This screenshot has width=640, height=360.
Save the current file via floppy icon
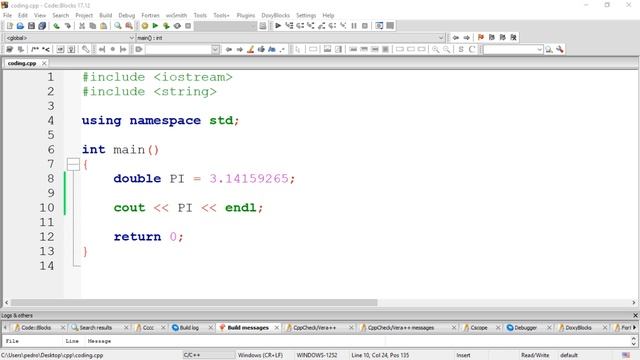pos(31,26)
